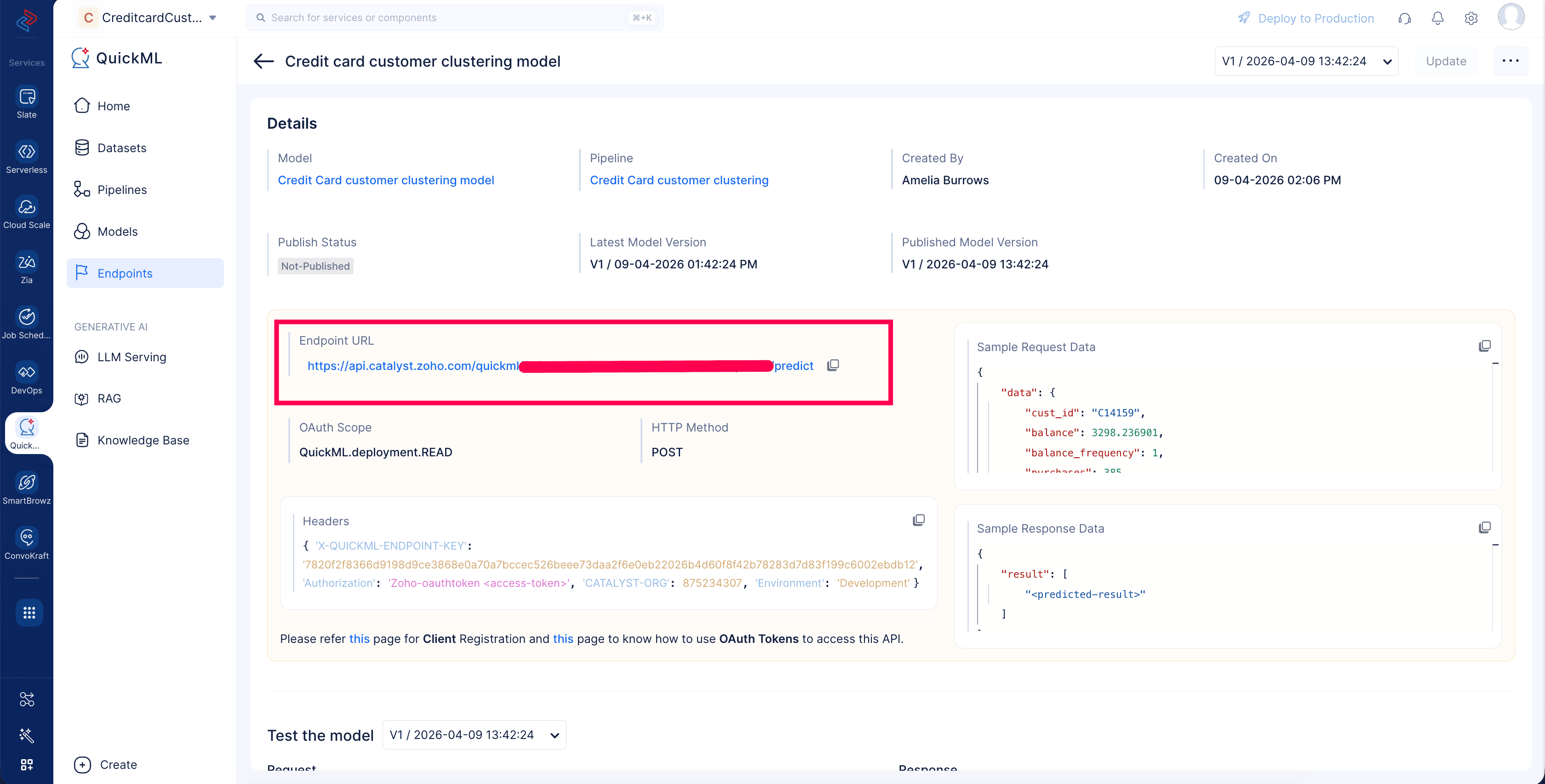1545x784 pixels.
Task: Open the ConvoKraft service
Action: [26, 544]
